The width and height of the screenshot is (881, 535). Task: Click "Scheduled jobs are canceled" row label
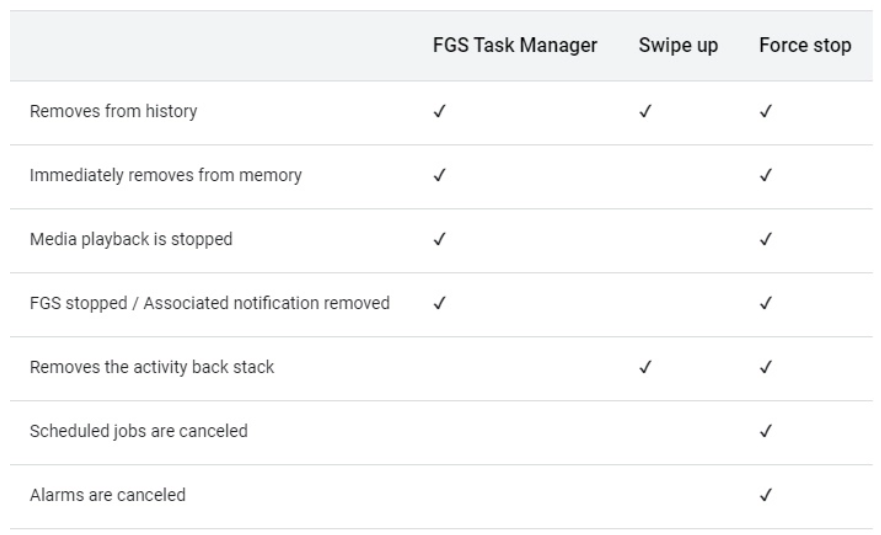138,431
